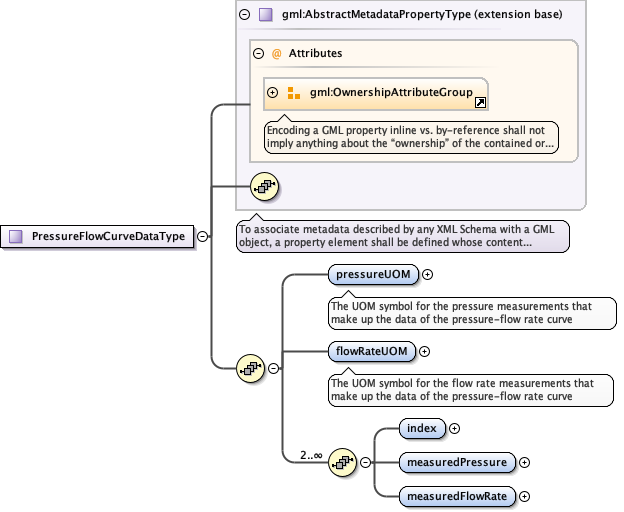Collapse the Attributes section
Screen dimensions: 624x512
pyautogui.click(x=258, y=53)
